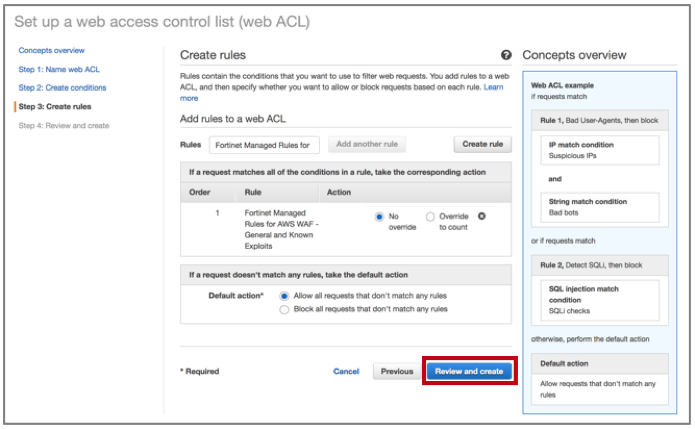Click the Add another rule button

point(367,145)
